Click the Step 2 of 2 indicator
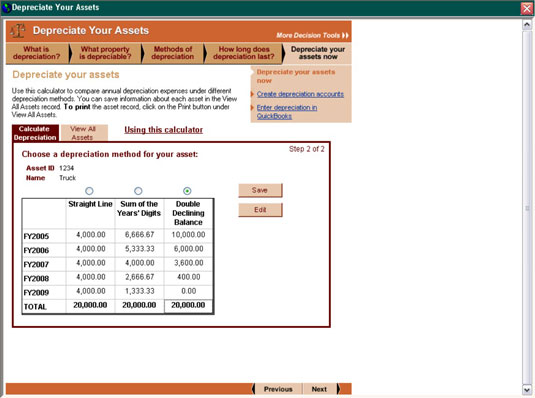 coord(307,149)
